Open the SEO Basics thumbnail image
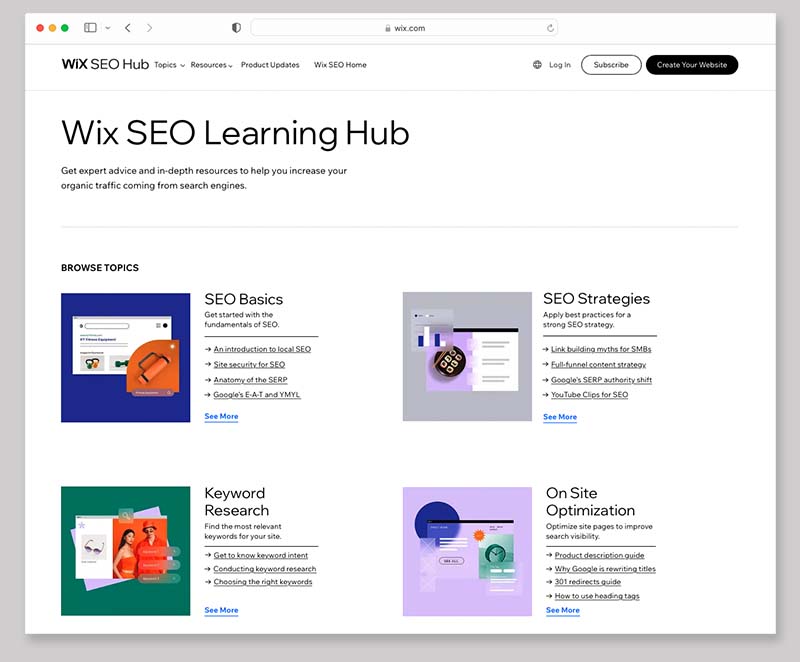 point(126,358)
